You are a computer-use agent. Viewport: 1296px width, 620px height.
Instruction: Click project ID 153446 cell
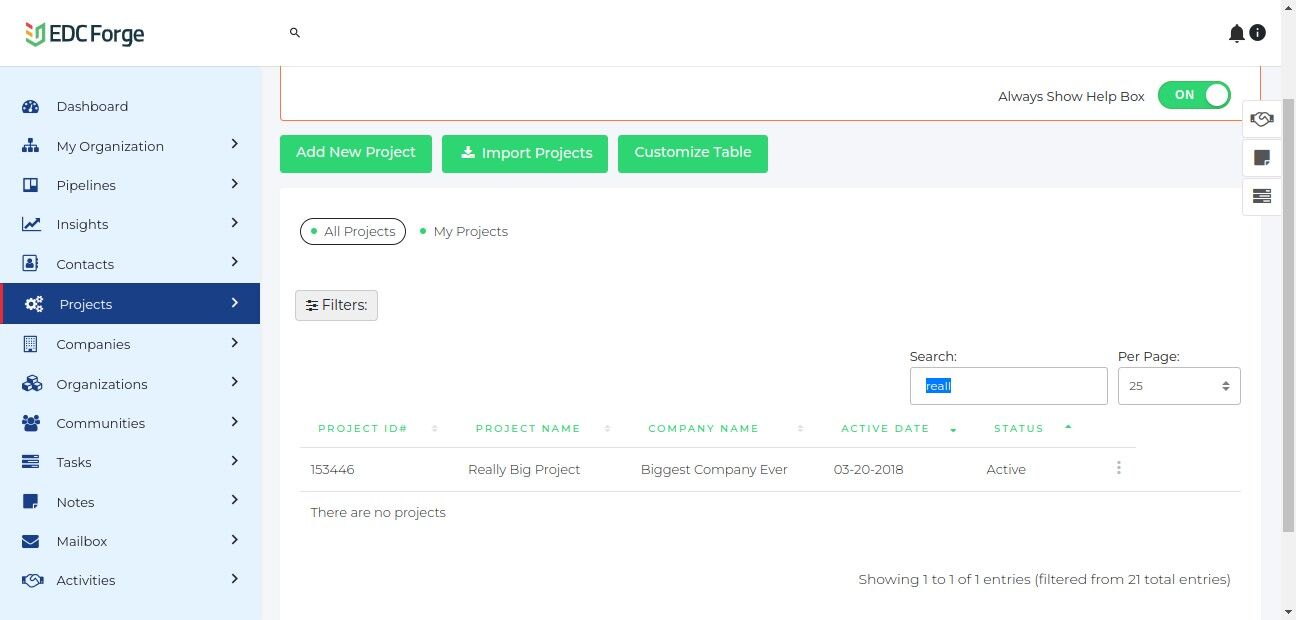(x=332, y=469)
